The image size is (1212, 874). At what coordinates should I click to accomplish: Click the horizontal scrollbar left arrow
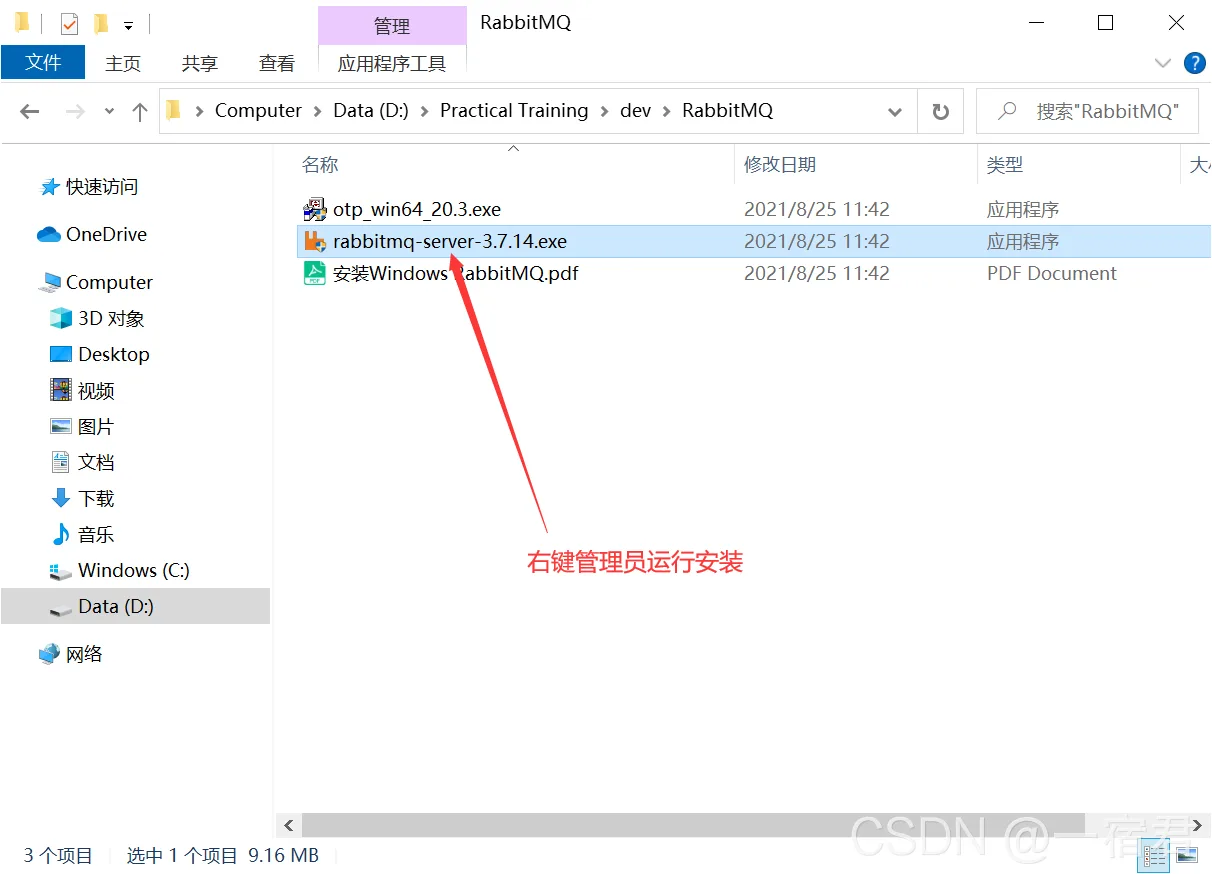(x=289, y=826)
